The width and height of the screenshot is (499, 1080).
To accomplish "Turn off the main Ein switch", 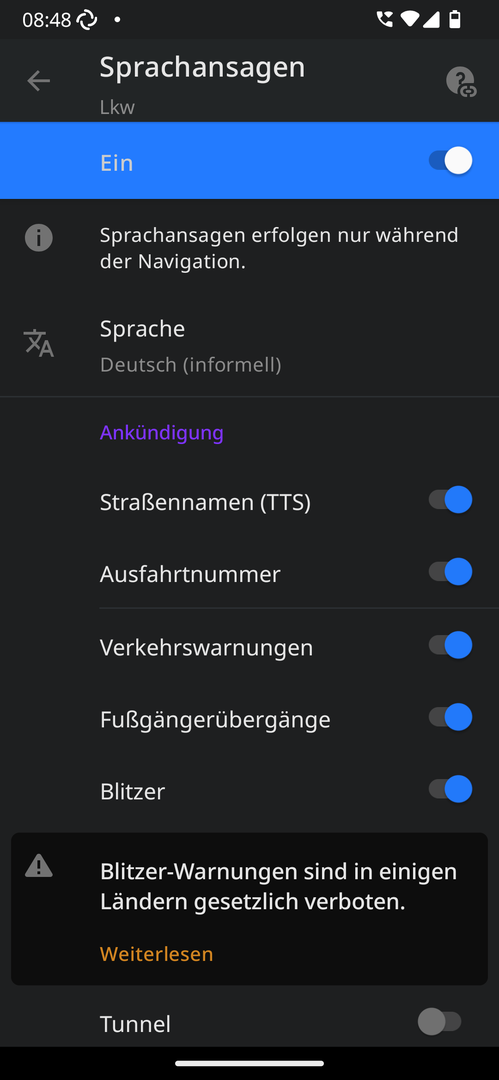I will point(450,161).
